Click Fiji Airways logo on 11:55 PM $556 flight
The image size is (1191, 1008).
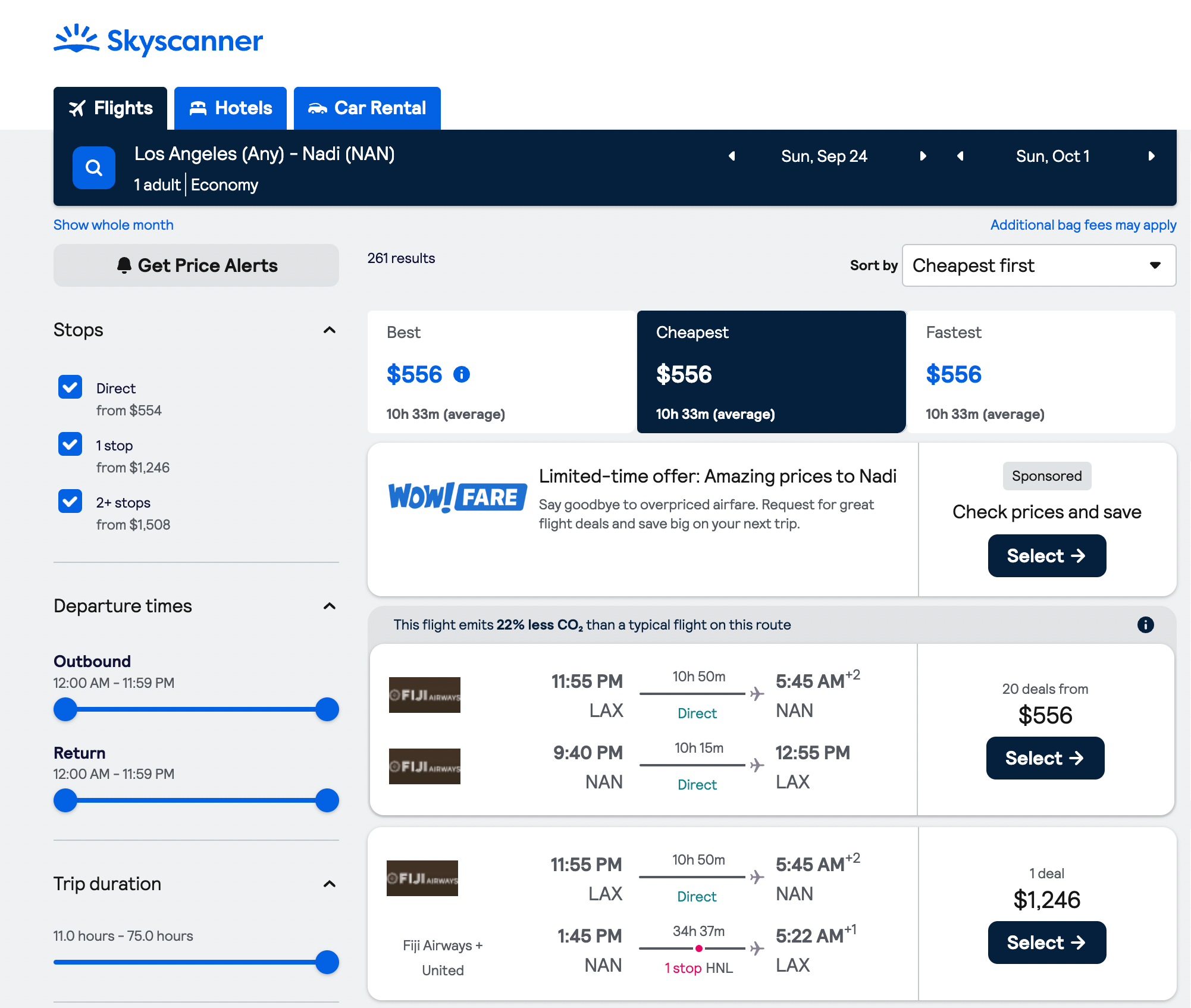(425, 695)
